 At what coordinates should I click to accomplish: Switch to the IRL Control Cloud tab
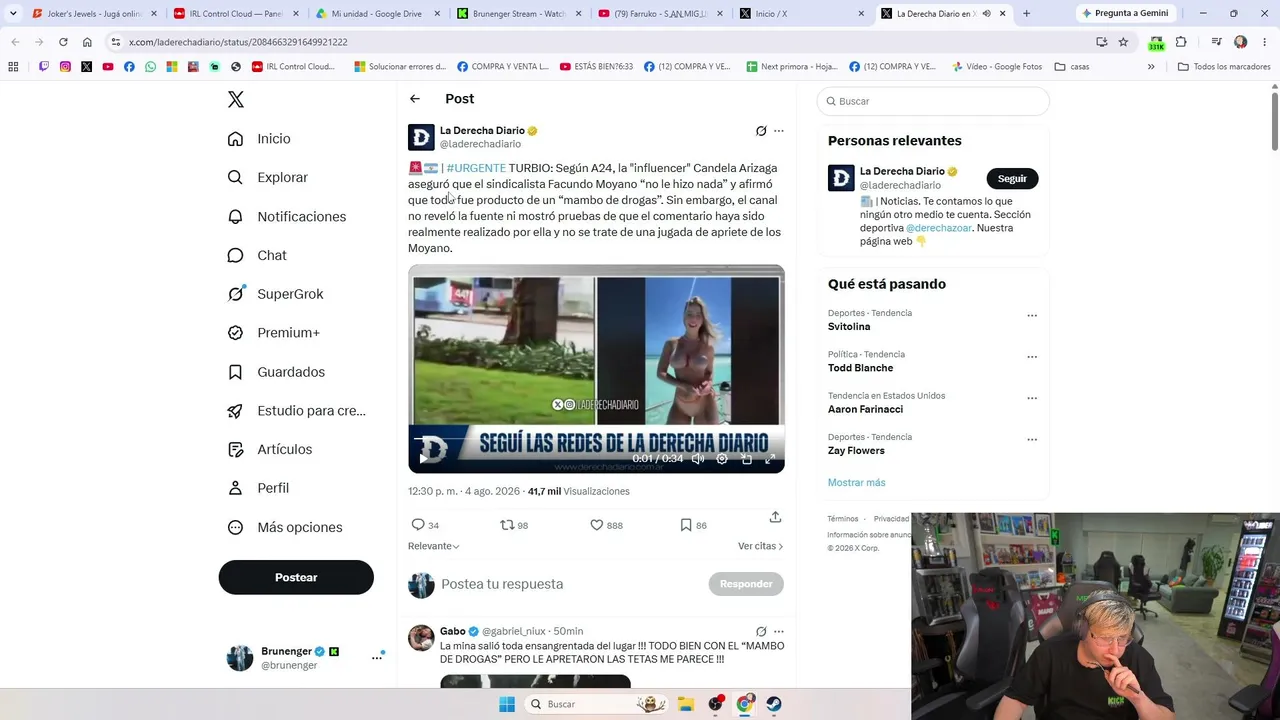pos(234,14)
